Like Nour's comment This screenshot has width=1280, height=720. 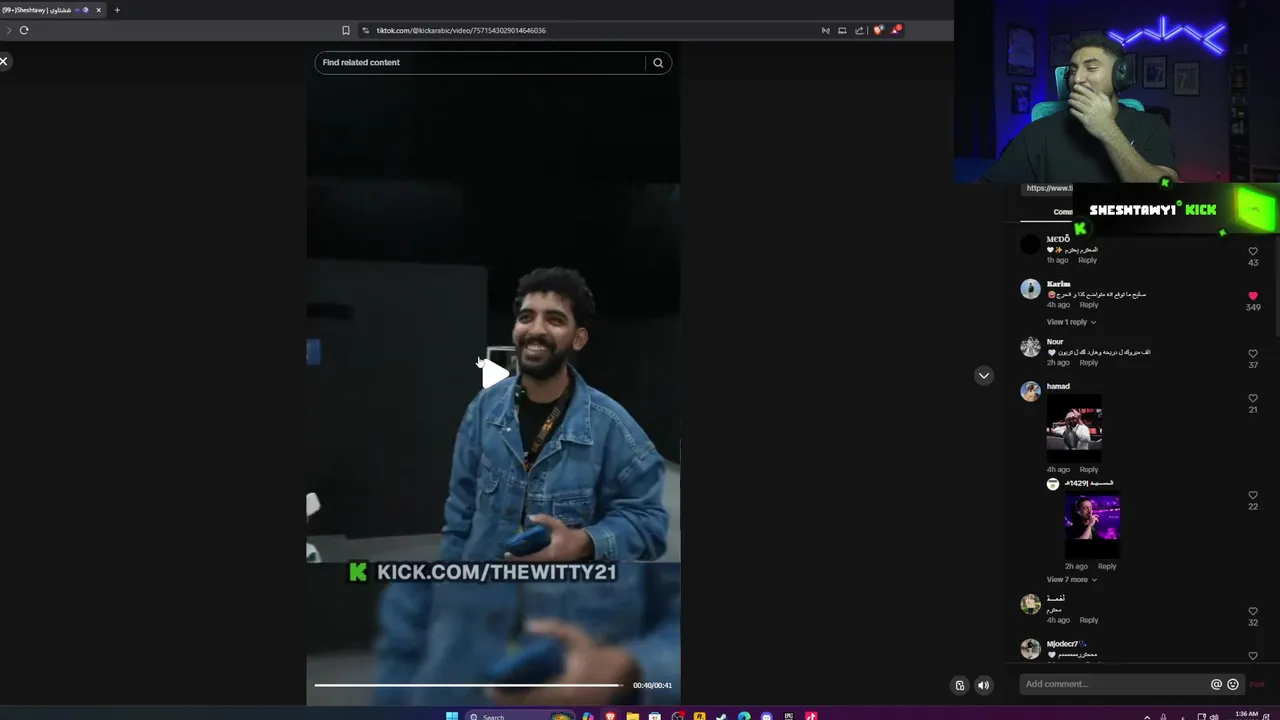click(x=1253, y=354)
